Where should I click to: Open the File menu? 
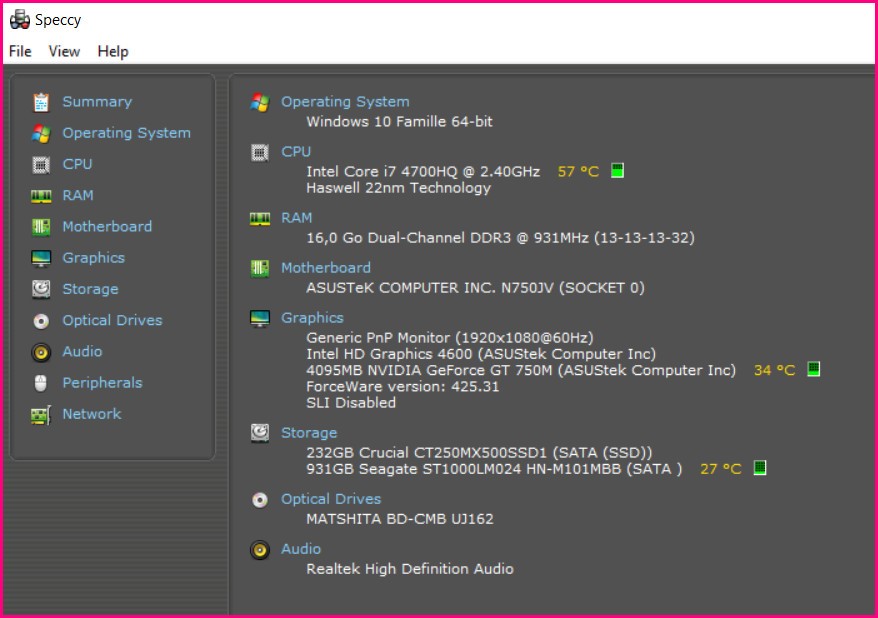pyautogui.click(x=20, y=52)
